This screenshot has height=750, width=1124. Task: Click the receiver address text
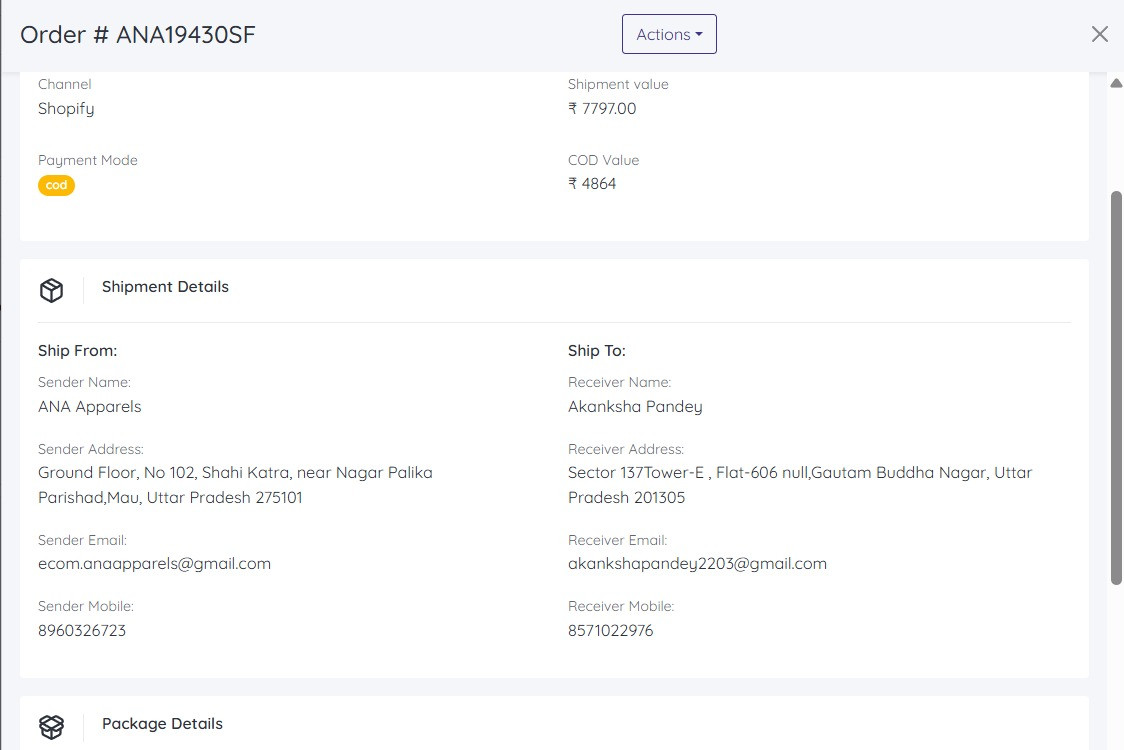click(x=799, y=485)
